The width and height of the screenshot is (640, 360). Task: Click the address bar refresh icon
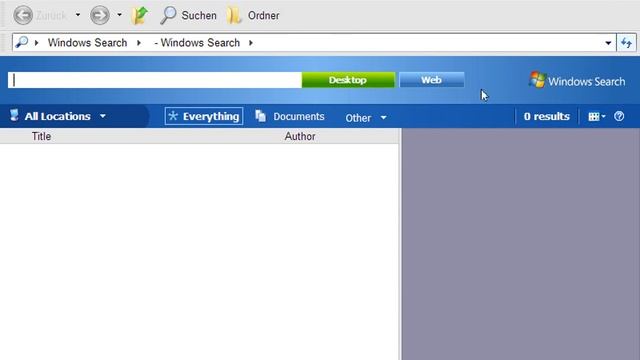coord(626,42)
